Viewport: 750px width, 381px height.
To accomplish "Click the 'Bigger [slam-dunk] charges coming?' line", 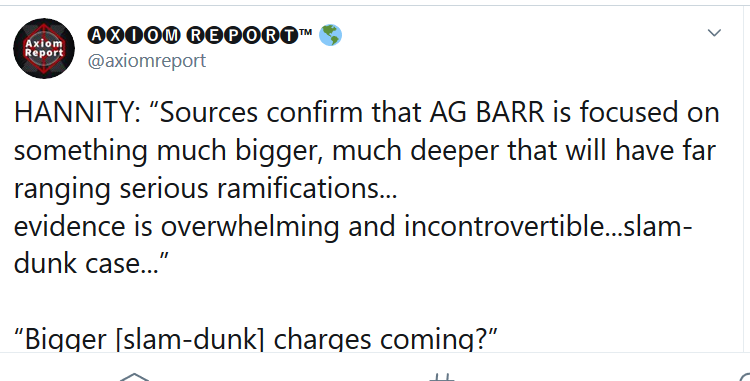I will (256, 339).
